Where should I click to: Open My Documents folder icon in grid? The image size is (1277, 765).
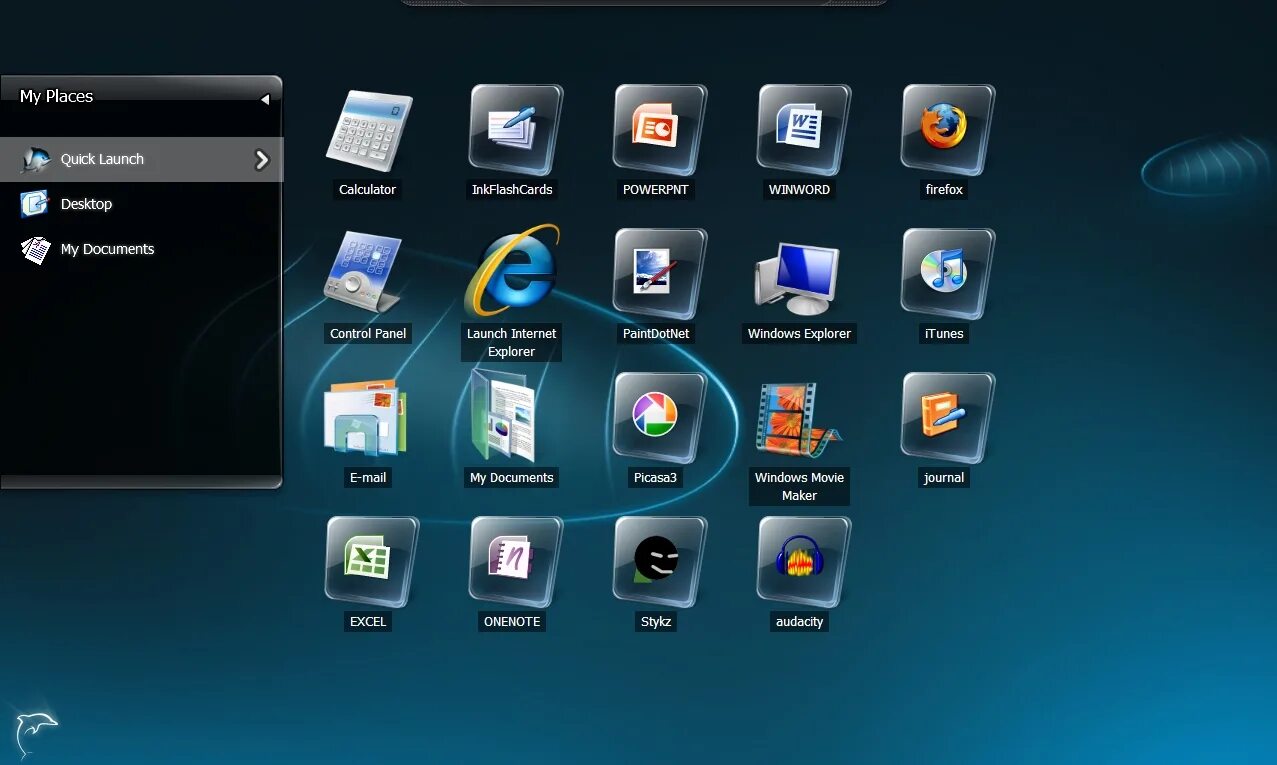click(505, 415)
